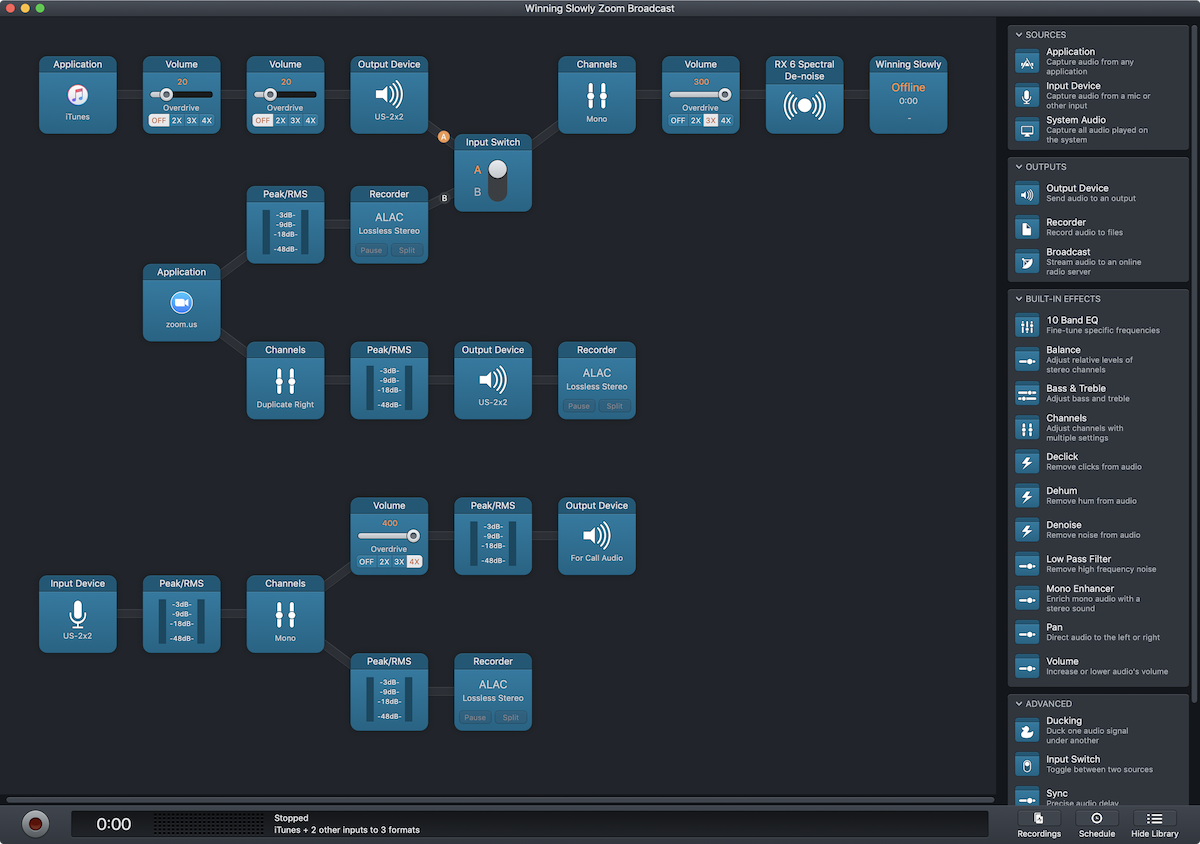
Task: Click the Mono Enhancer effect
Action: (x=1097, y=598)
